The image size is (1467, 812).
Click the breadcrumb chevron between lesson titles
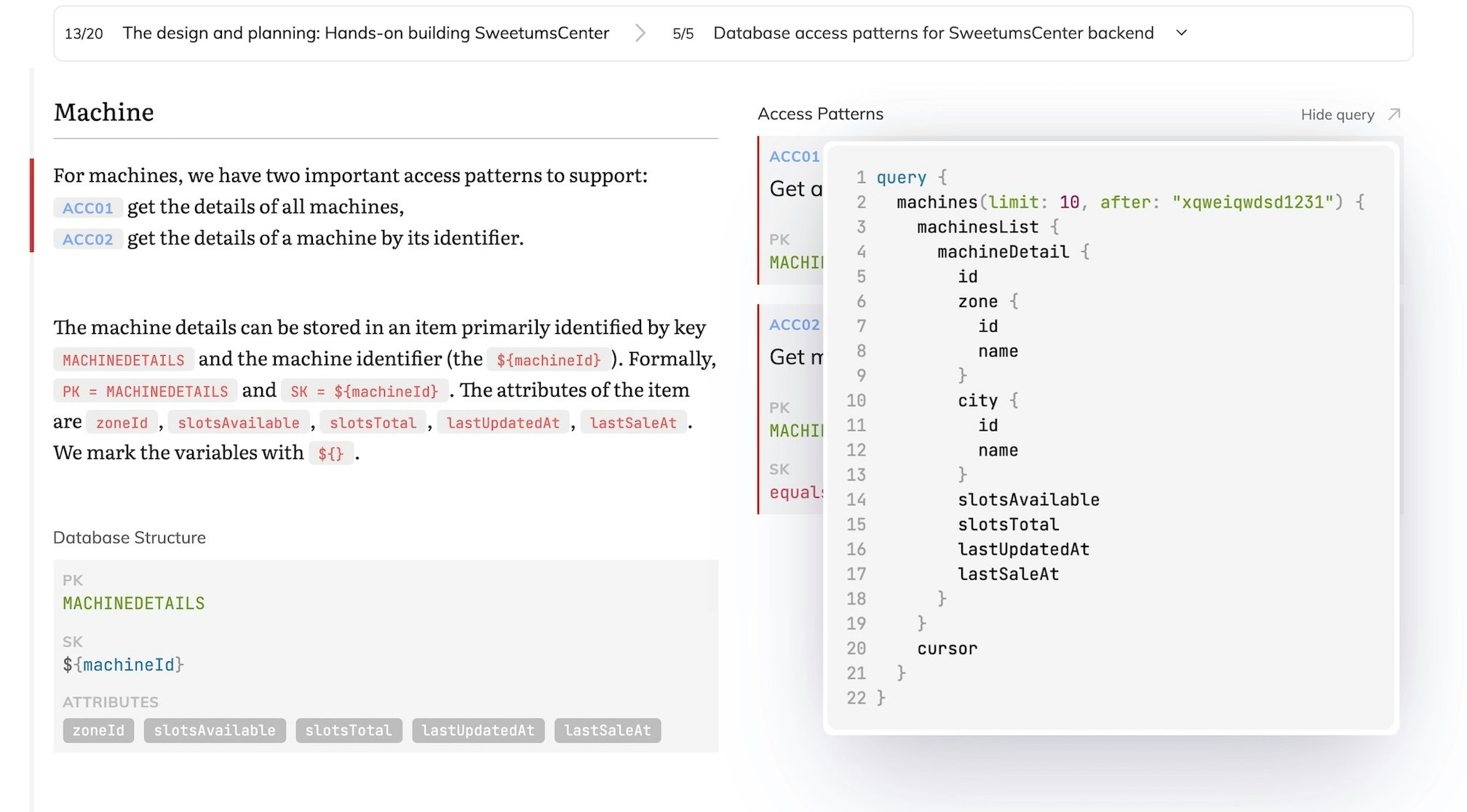pos(641,33)
